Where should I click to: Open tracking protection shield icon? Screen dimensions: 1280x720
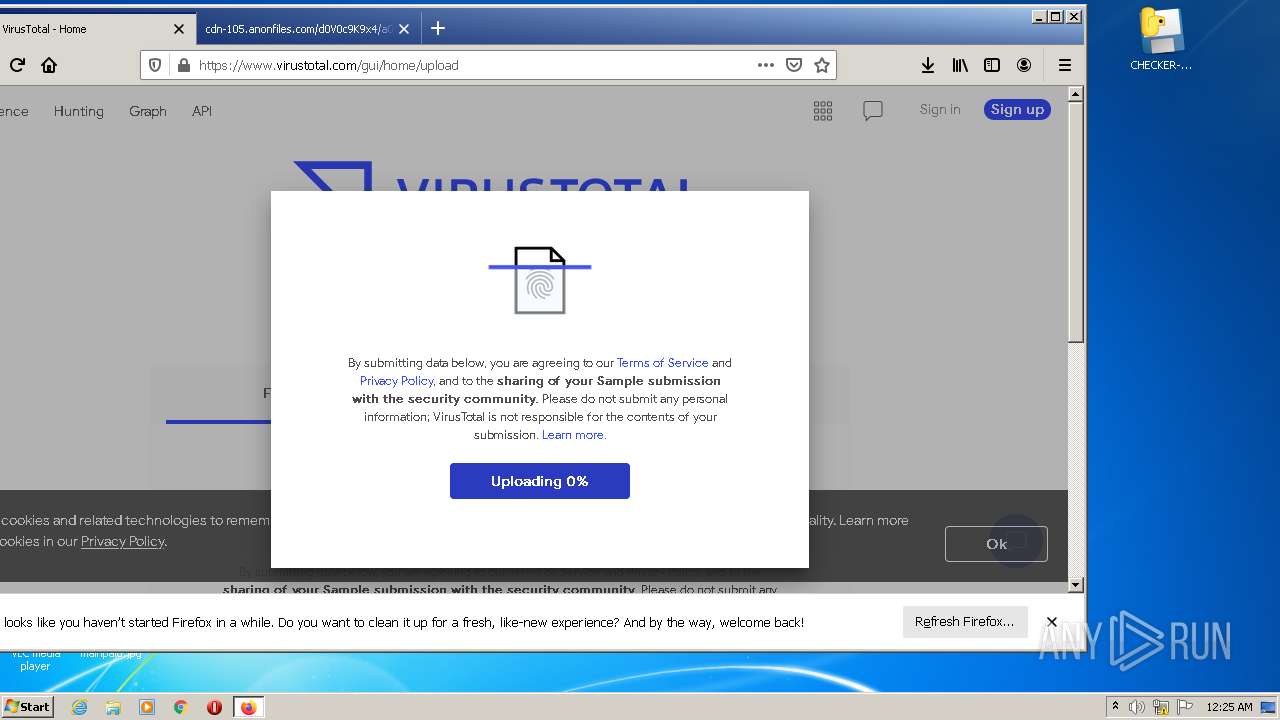click(155, 65)
